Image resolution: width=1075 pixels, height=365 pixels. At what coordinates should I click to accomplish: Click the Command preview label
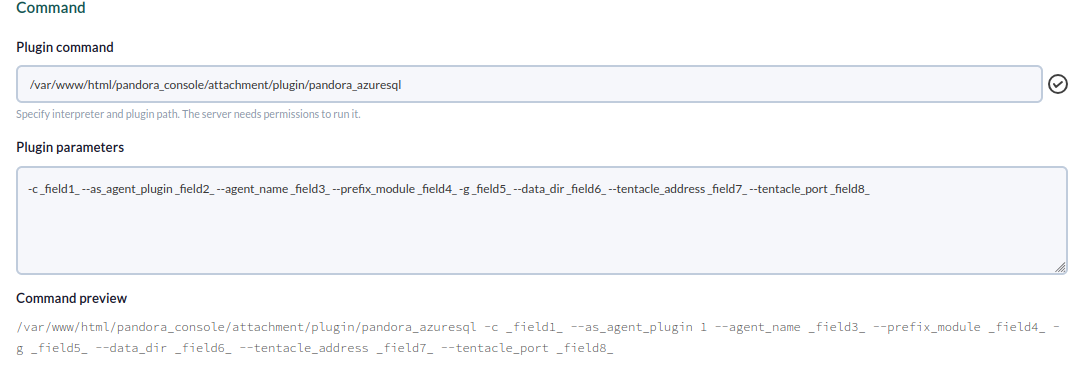(71, 298)
